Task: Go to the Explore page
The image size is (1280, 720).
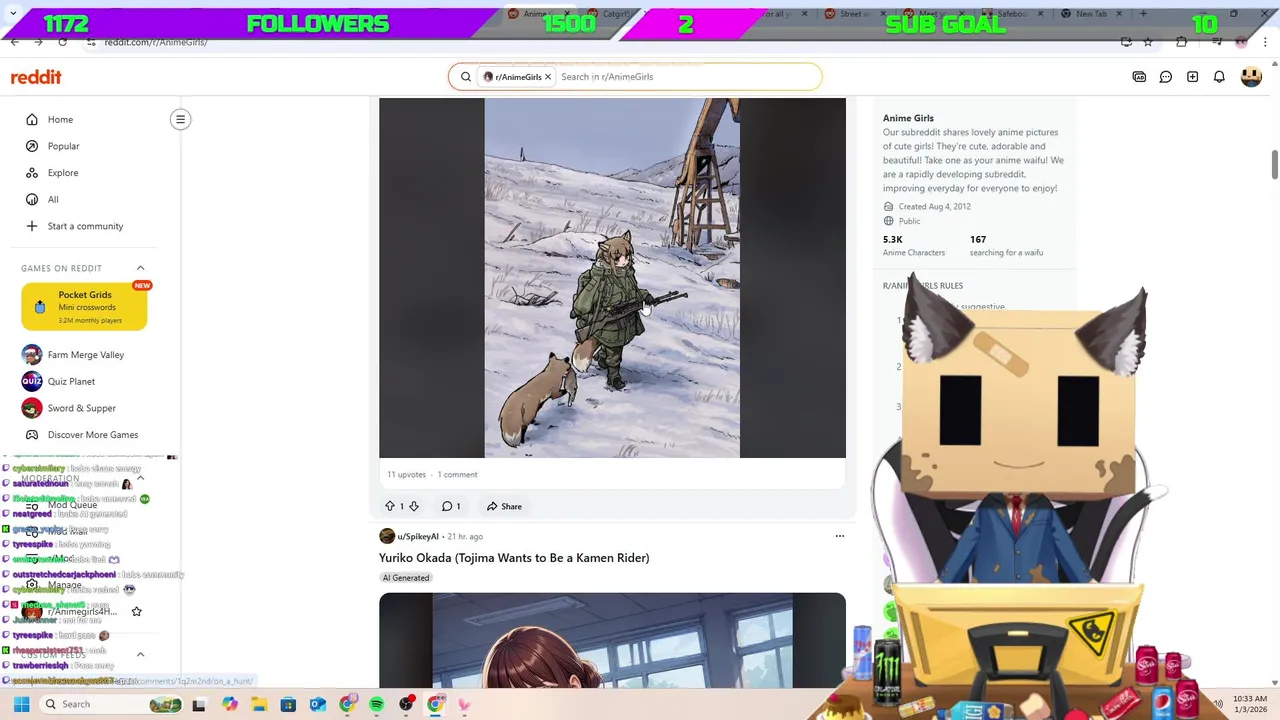Action: pos(62,173)
